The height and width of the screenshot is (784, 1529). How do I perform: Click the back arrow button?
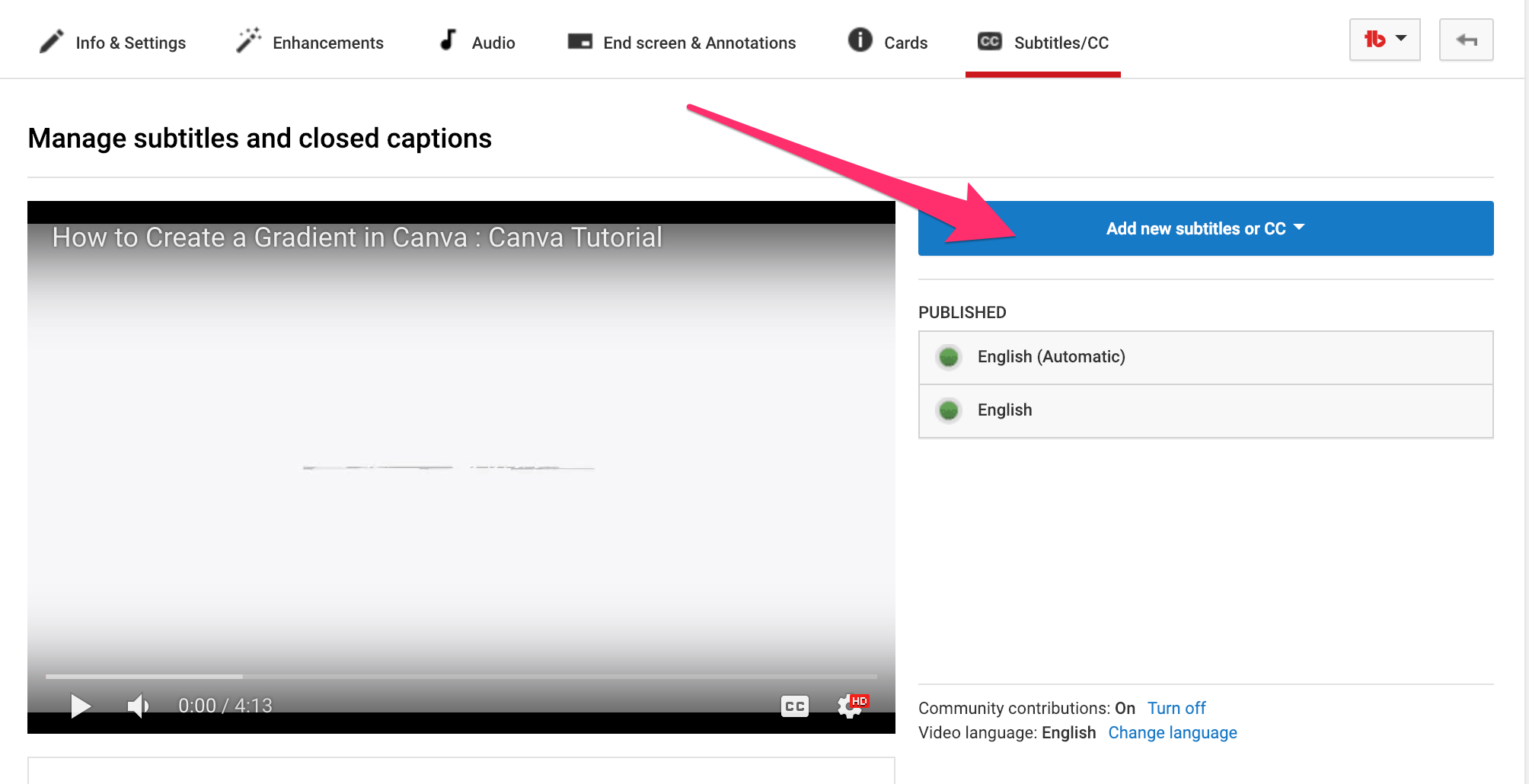pyautogui.click(x=1466, y=40)
